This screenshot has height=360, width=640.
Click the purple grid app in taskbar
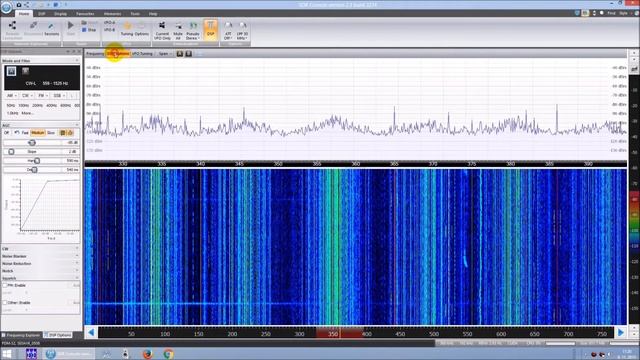[31, 353]
